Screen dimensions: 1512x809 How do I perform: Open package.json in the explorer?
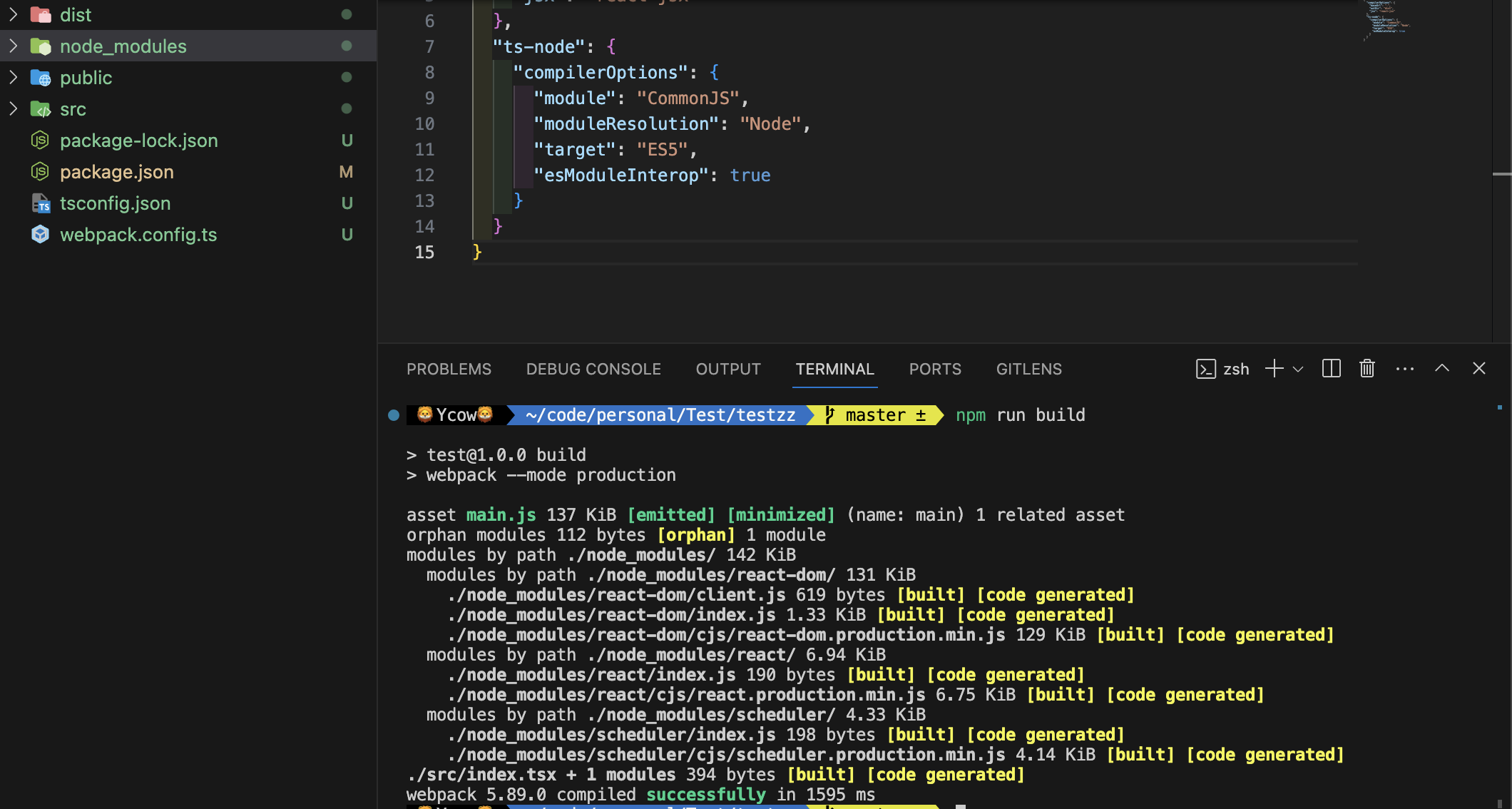click(117, 172)
